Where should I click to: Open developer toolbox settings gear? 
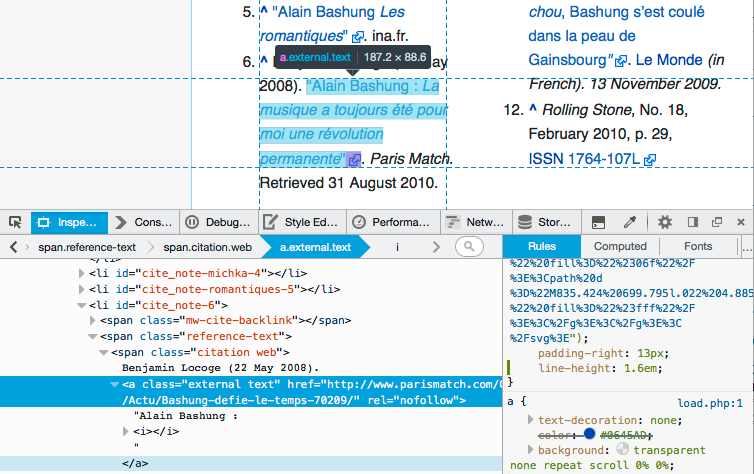[665, 222]
